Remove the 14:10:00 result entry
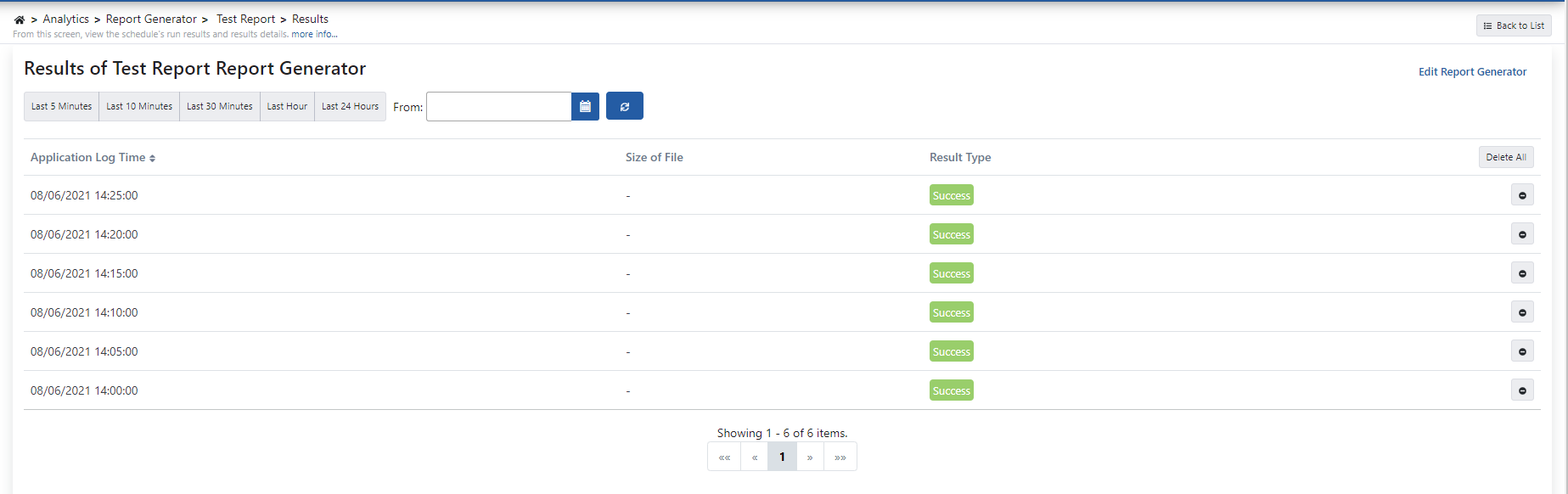Viewport: 1568px width, 494px height. pos(1521,312)
